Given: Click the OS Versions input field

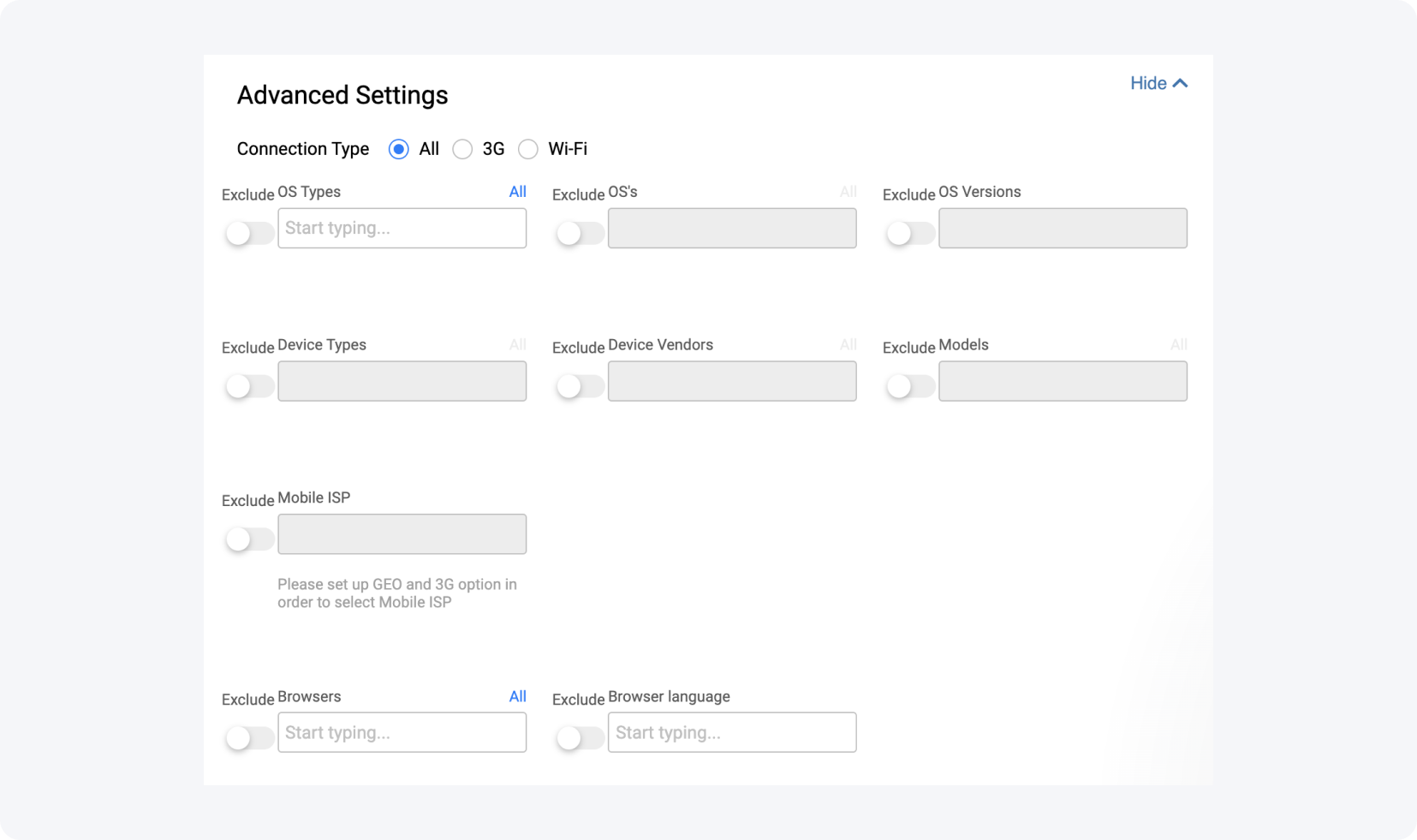Looking at the screenshot, I should (x=1063, y=228).
